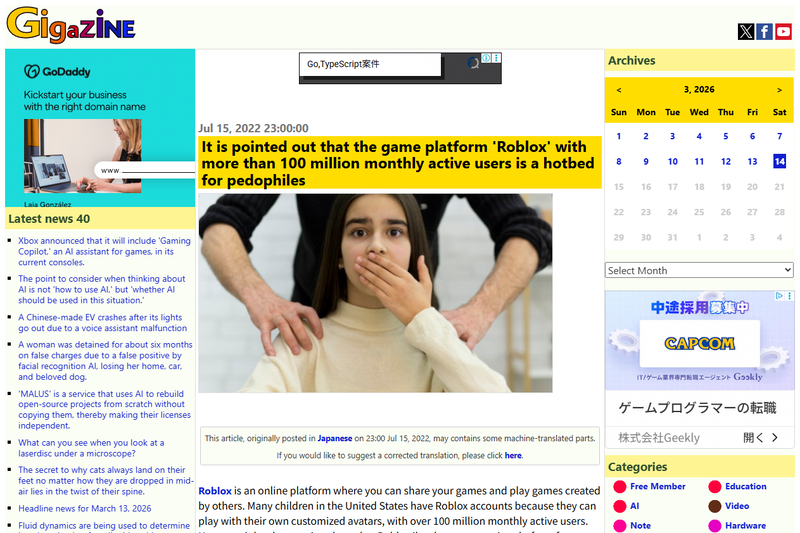Select March 1 in the calendar
The height and width of the screenshot is (533, 800).
(x=619, y=136)
